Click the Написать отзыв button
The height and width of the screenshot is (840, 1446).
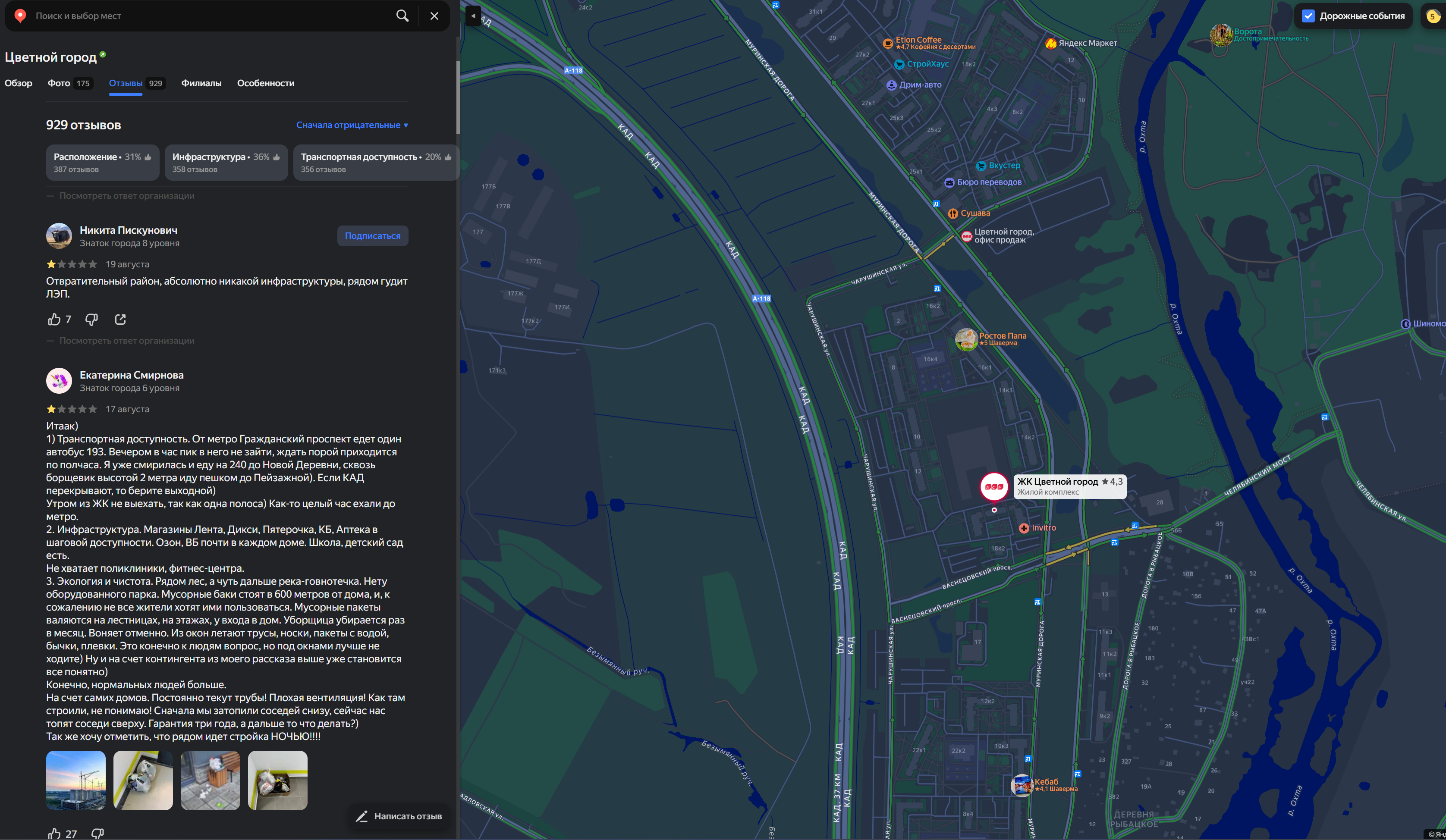point(399,816)
